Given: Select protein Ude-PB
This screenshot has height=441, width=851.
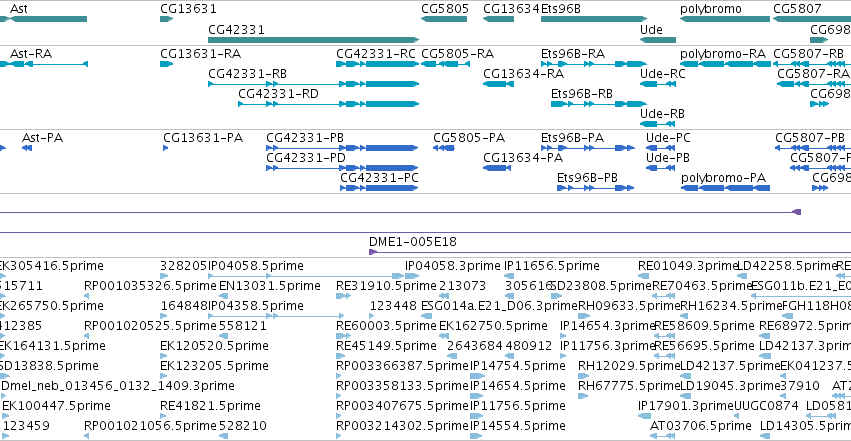Looking at the screenshot, I should pyautogui.click(x=661, y=168).
